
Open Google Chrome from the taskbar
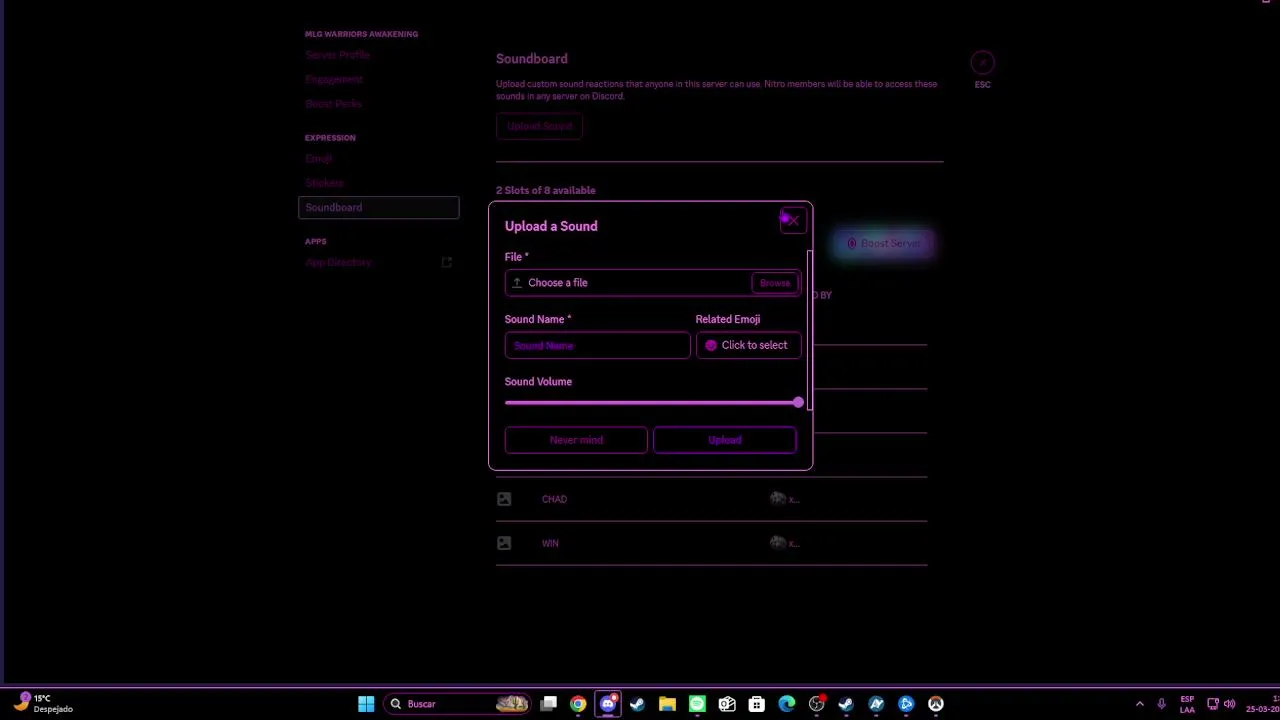(x=578, y=704)
